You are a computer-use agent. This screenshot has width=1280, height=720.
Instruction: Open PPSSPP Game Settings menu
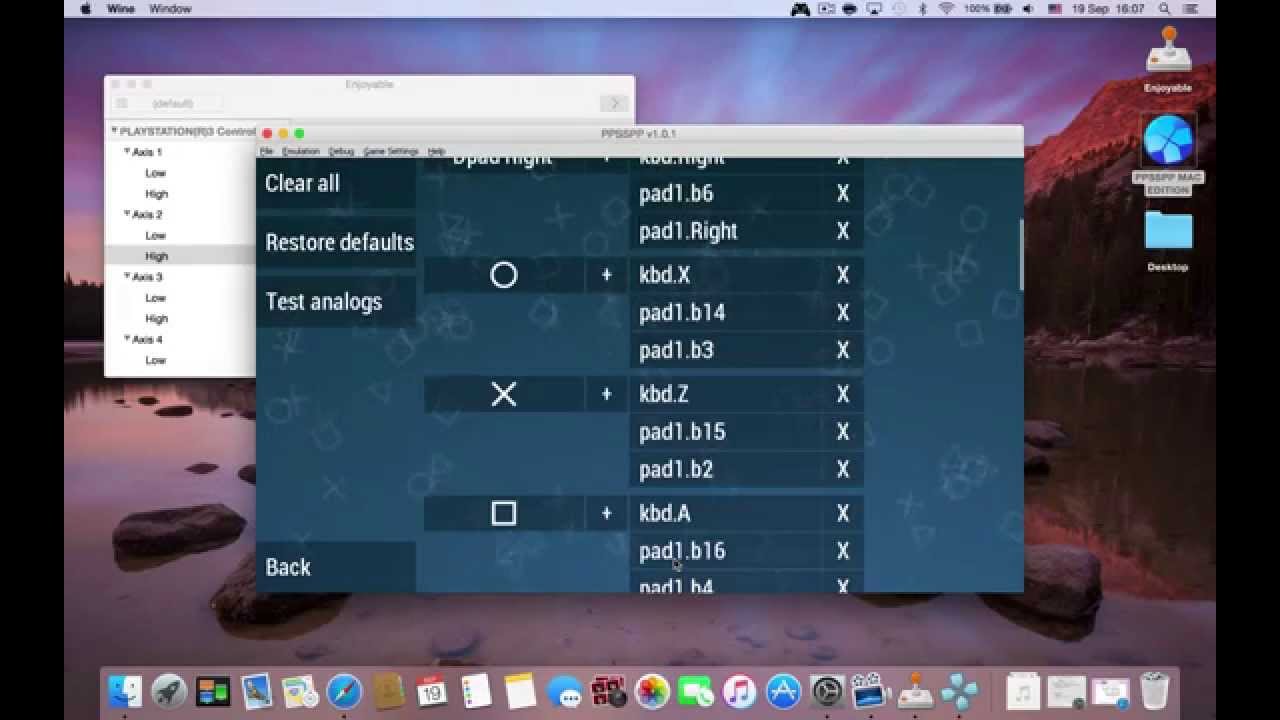pyautogui.click(x=390, y=151)
